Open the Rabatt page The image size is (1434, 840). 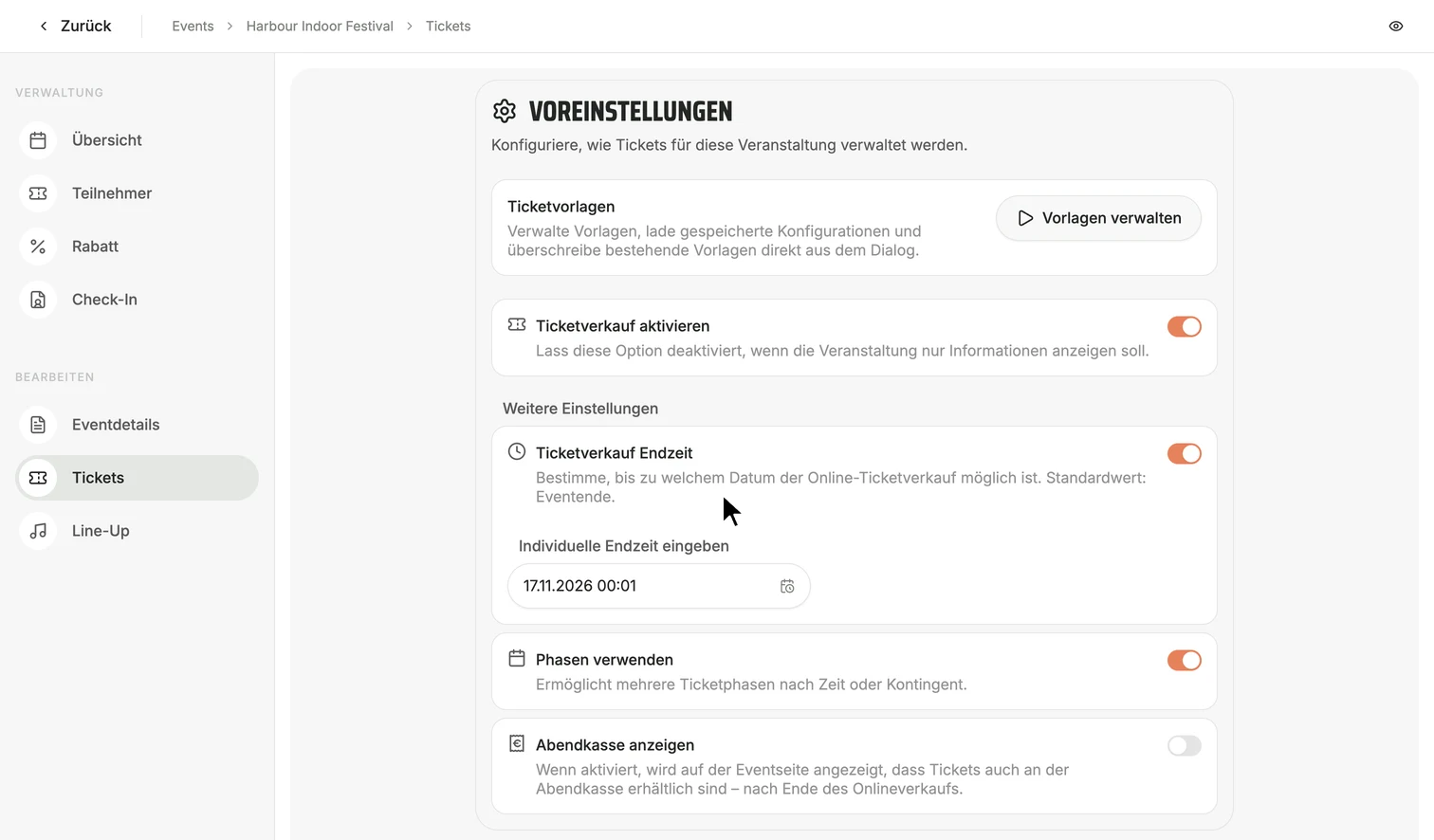tap(138, 247)
